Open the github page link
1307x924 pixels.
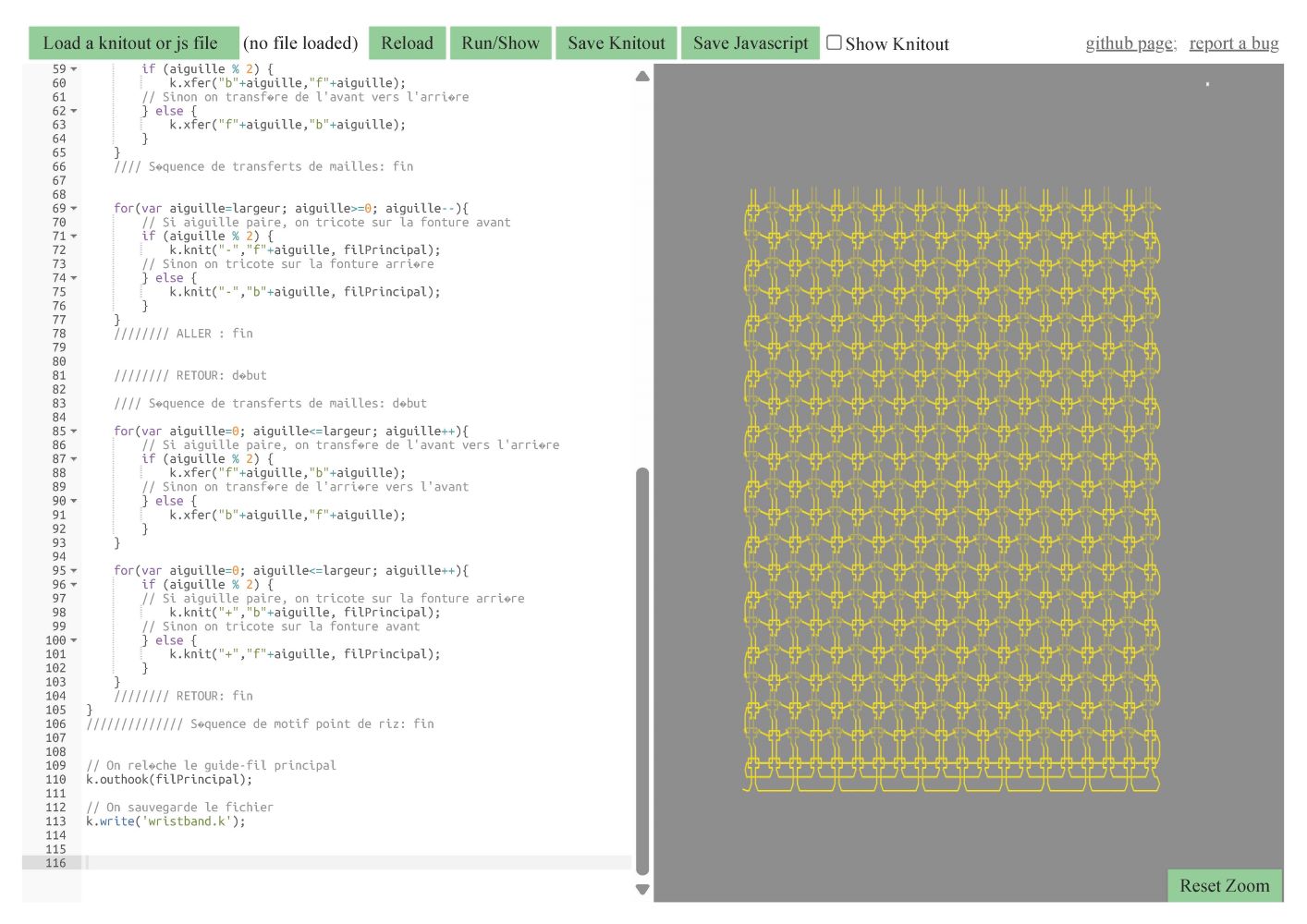[x=1130, y=43]
